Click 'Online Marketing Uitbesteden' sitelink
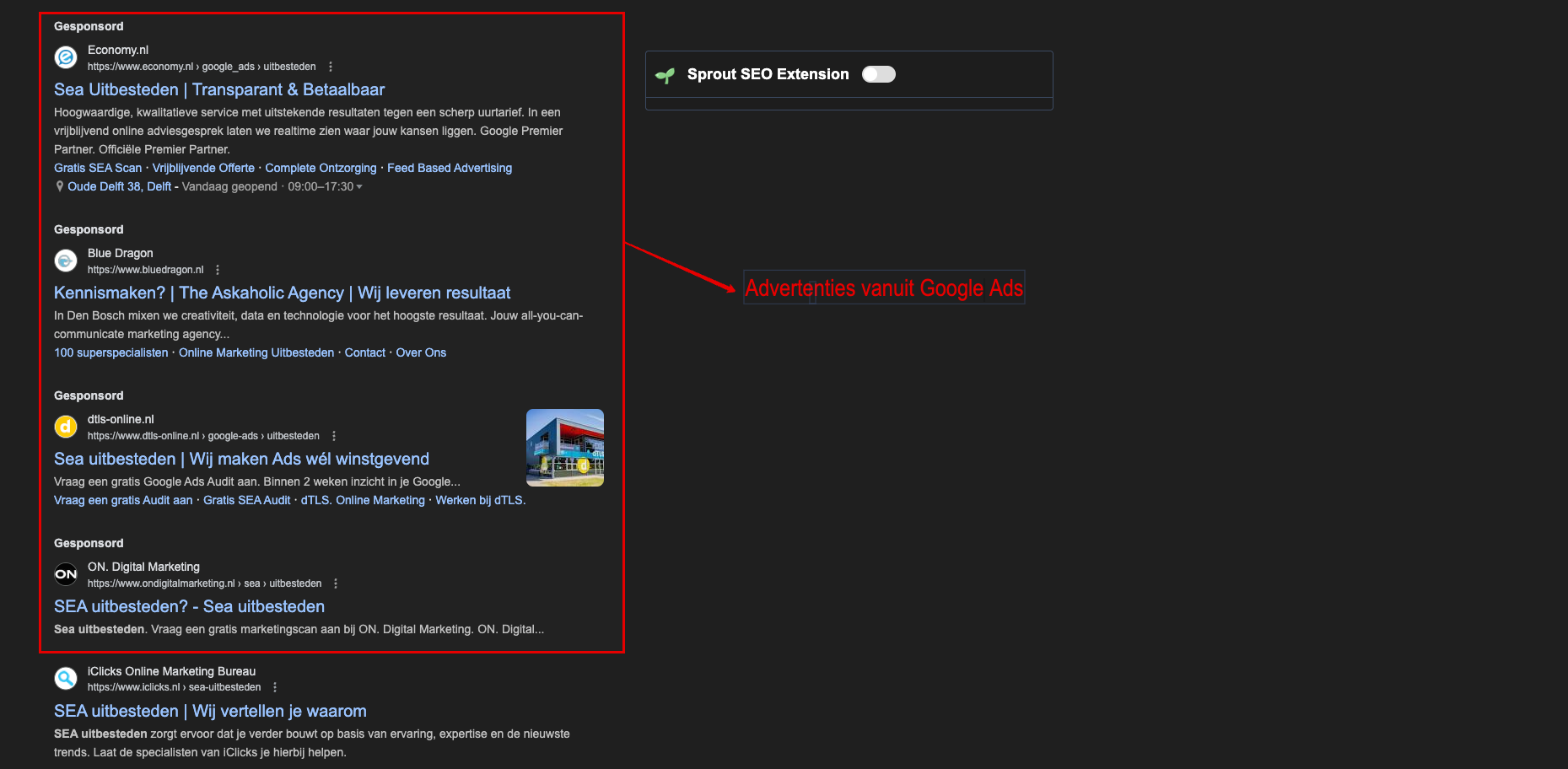 click(256, 352)
